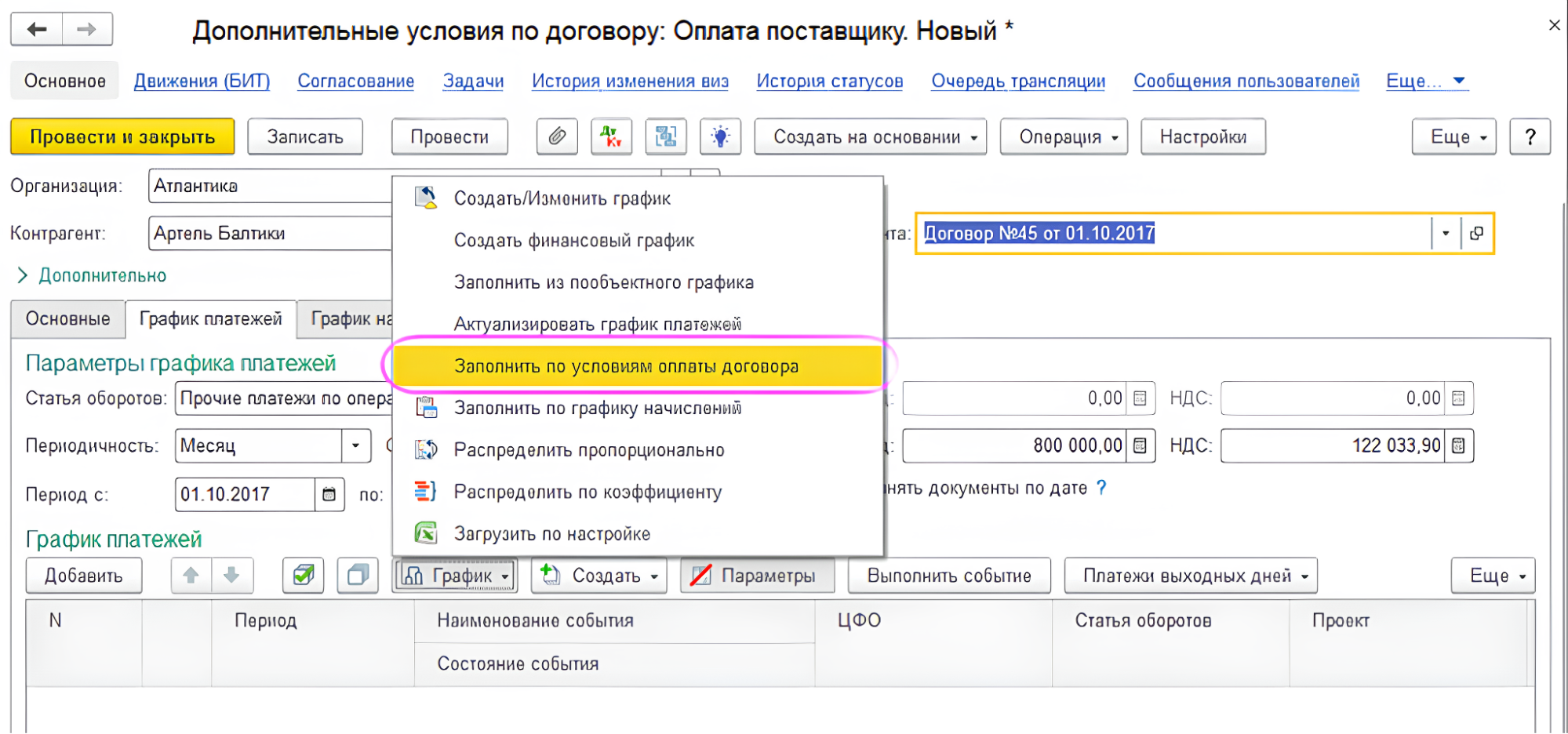The width and height of the screenshot is (1568, 734).
Task: Open calendar picker for Период с date
Action: click(x=329, y=495)
